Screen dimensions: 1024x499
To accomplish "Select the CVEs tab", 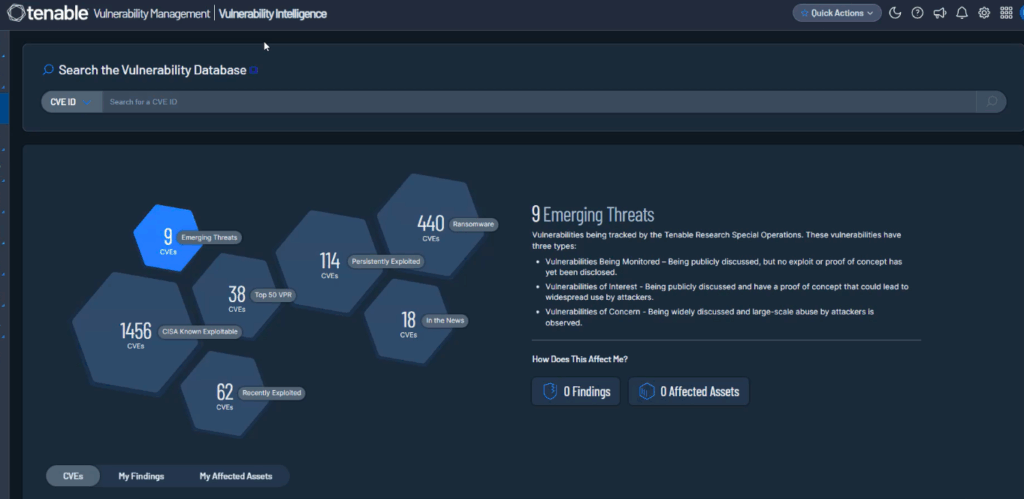I will point(73,476).
